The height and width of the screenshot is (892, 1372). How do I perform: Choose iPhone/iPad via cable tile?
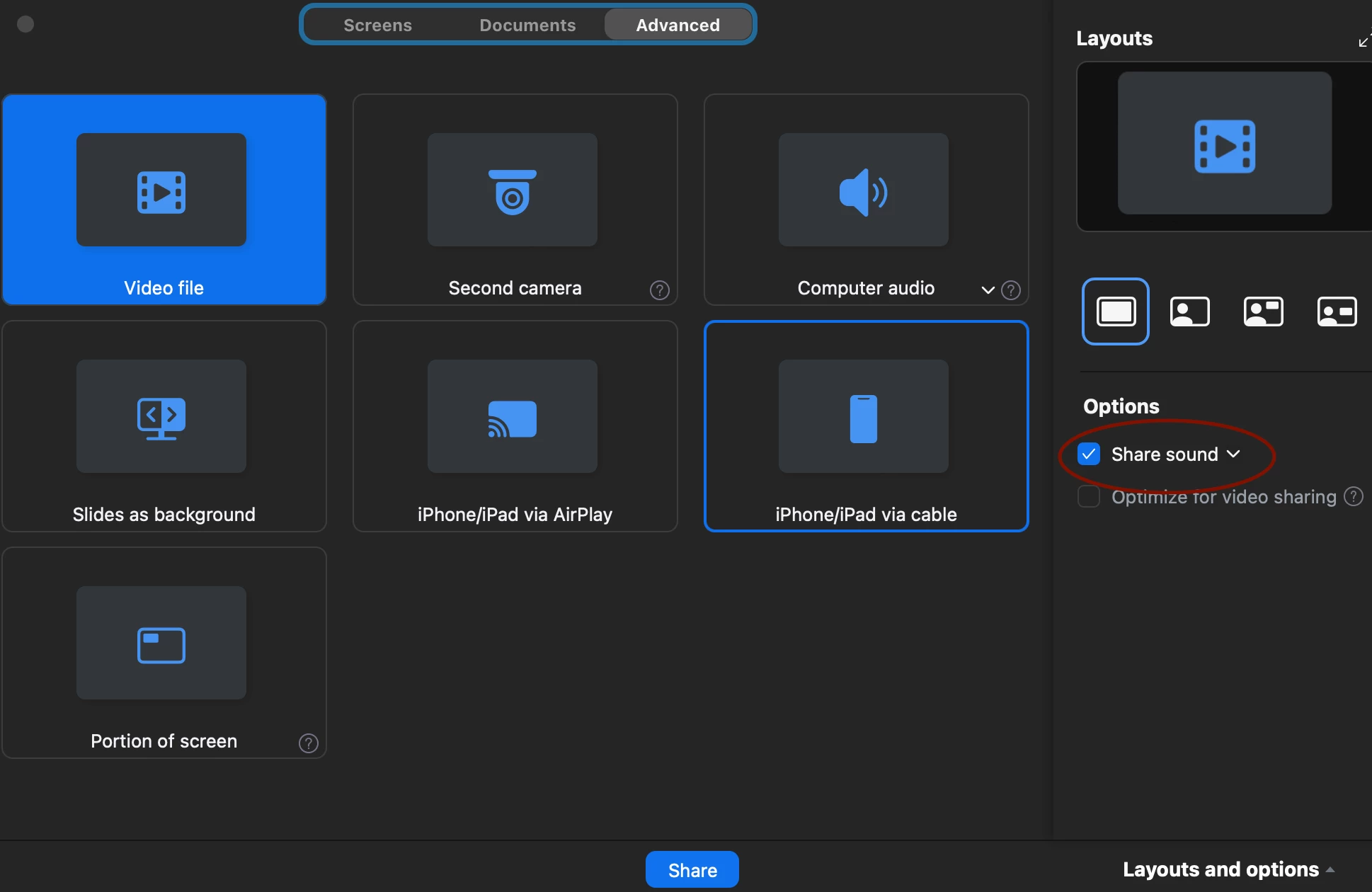tap(865, 425)
